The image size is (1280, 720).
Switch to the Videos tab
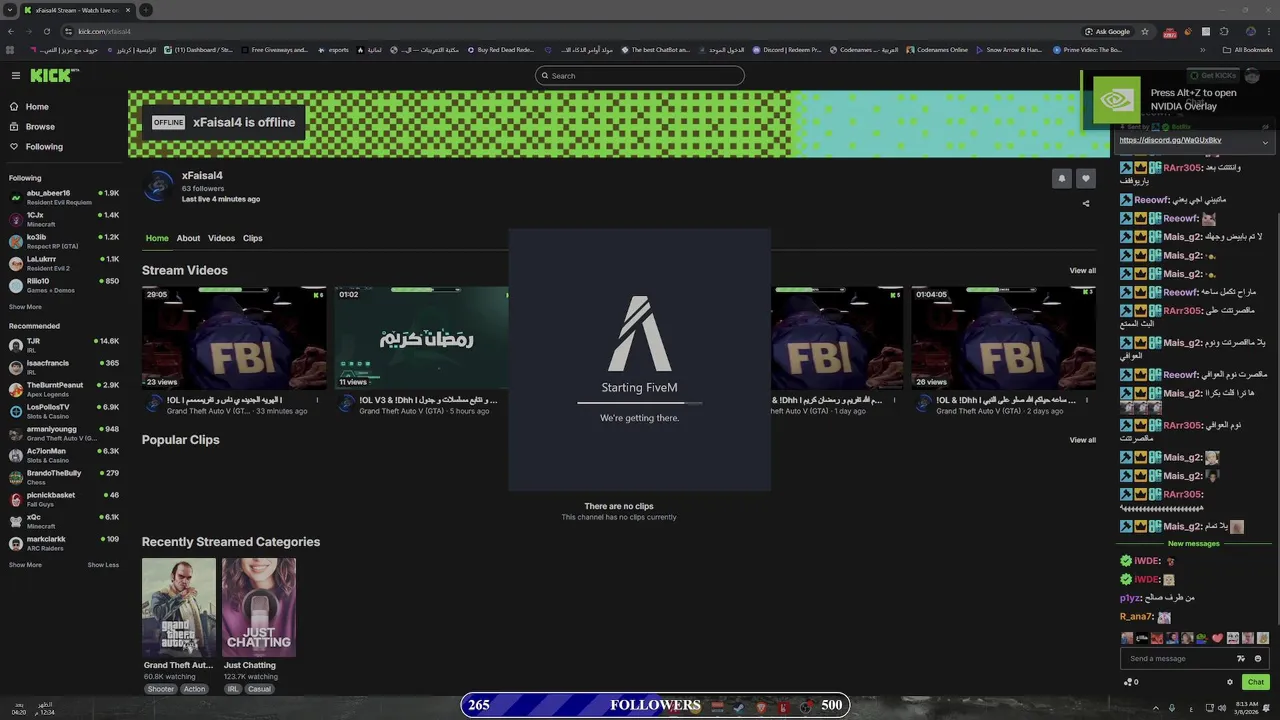[x=221, y=238]
